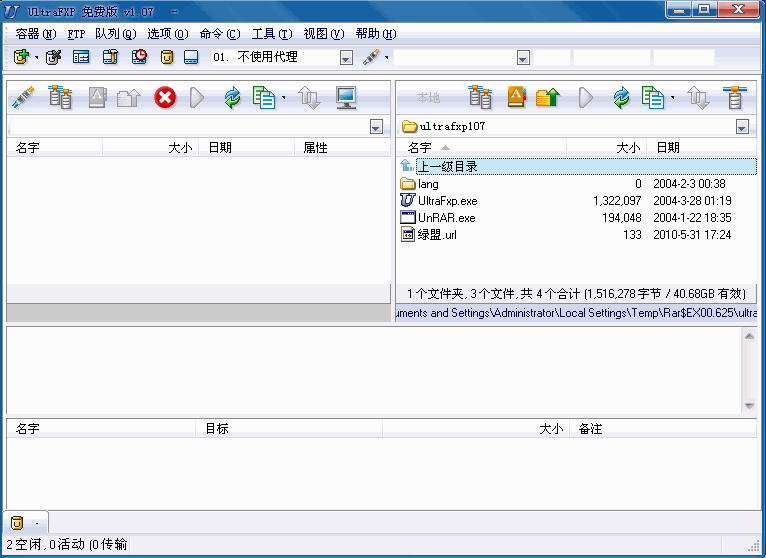
Task: Click the log panel scroll up arrow
Action: click(749, 336)
